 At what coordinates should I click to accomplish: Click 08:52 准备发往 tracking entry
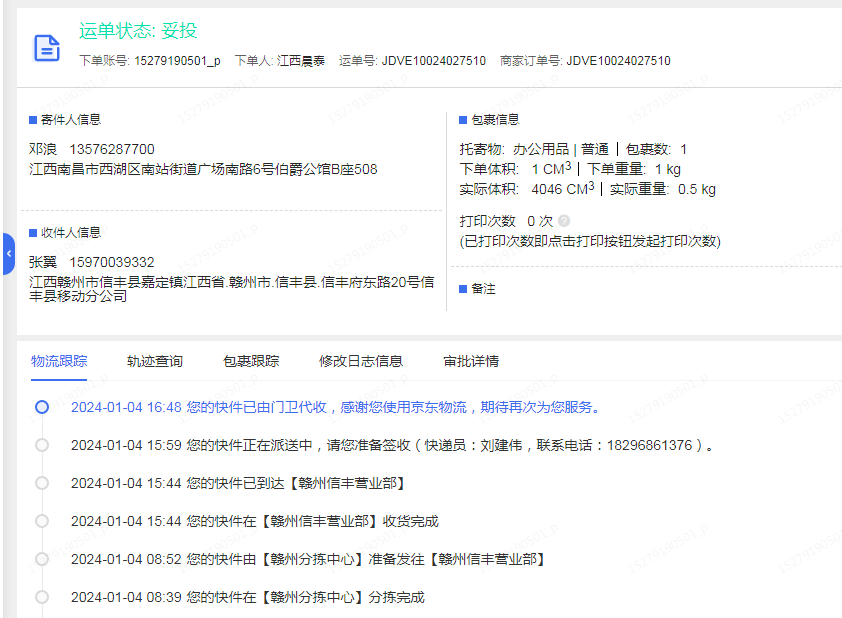click(x=309, y=559)
